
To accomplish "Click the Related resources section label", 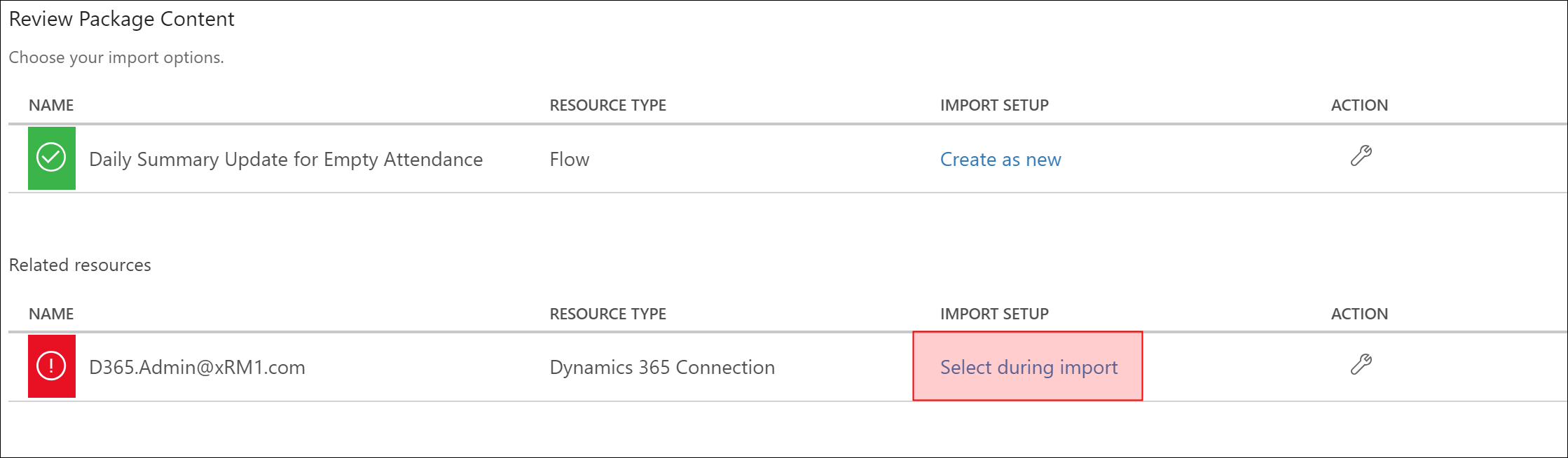I will (80, 265).
